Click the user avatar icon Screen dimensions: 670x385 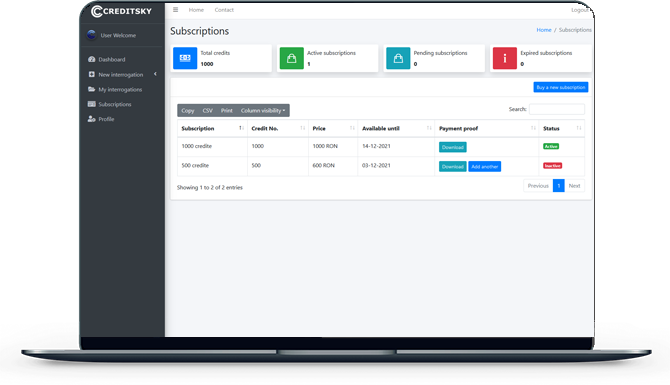[x=91, y=35]
